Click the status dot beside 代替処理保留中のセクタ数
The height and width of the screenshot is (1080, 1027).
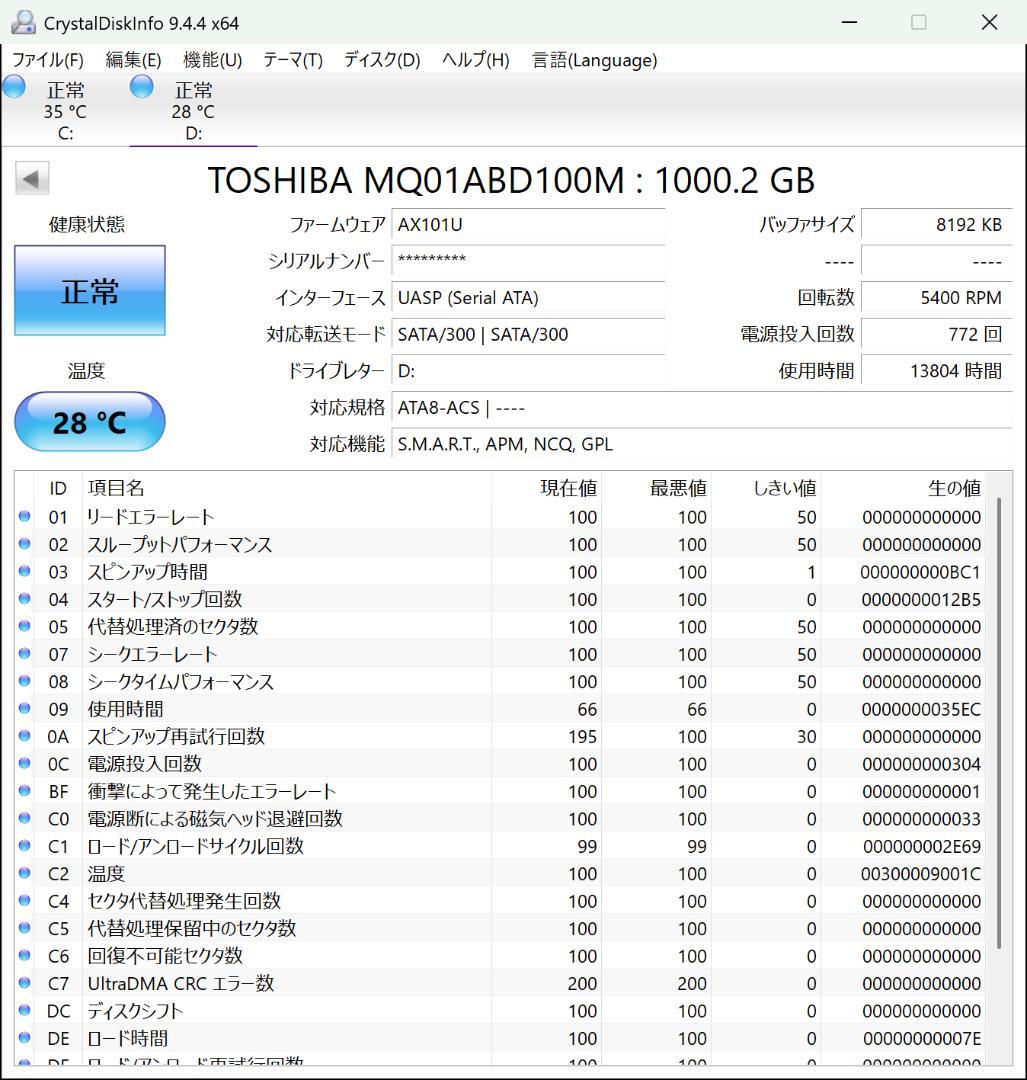[25, 928]
